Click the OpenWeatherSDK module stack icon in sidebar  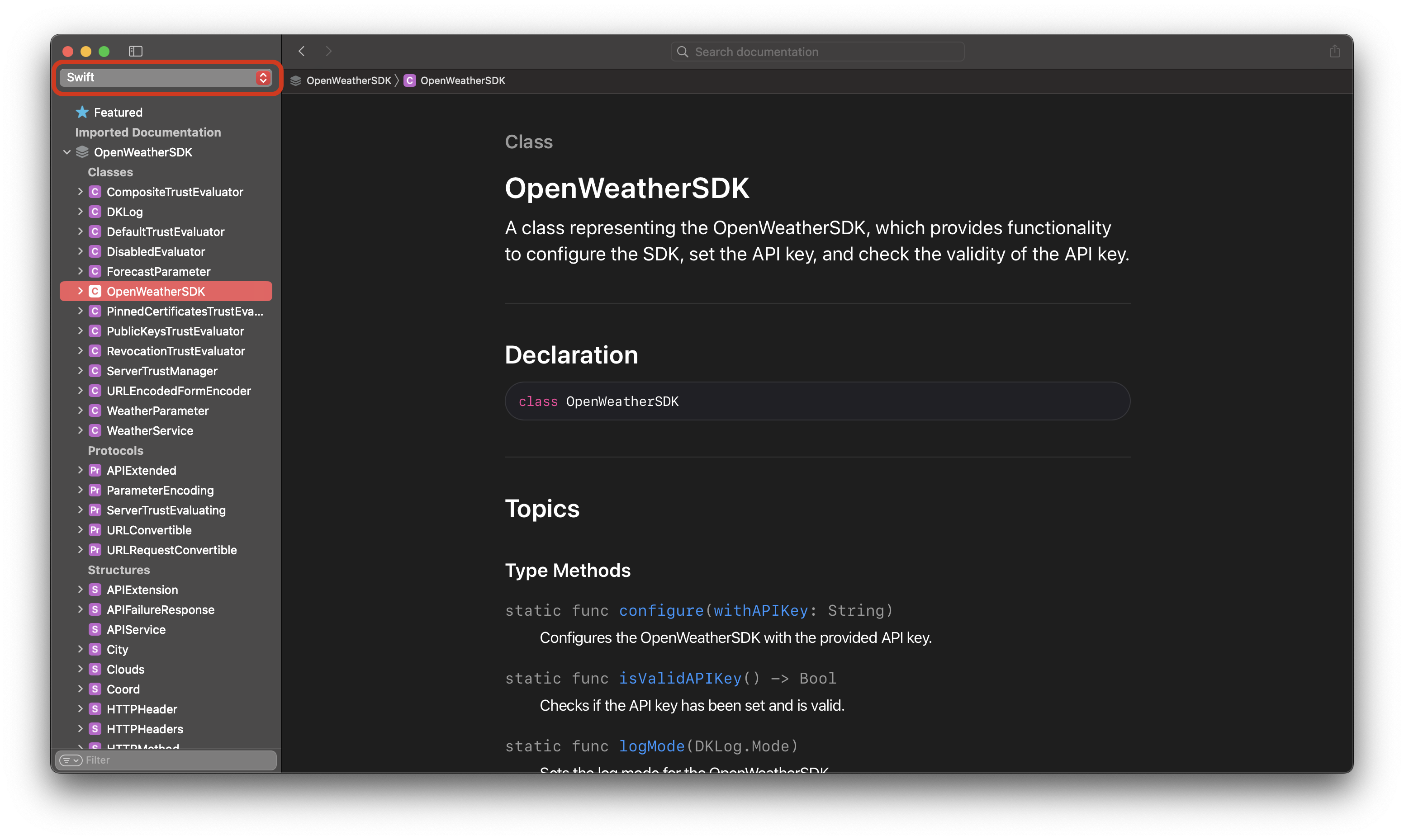tap(83, 152)
